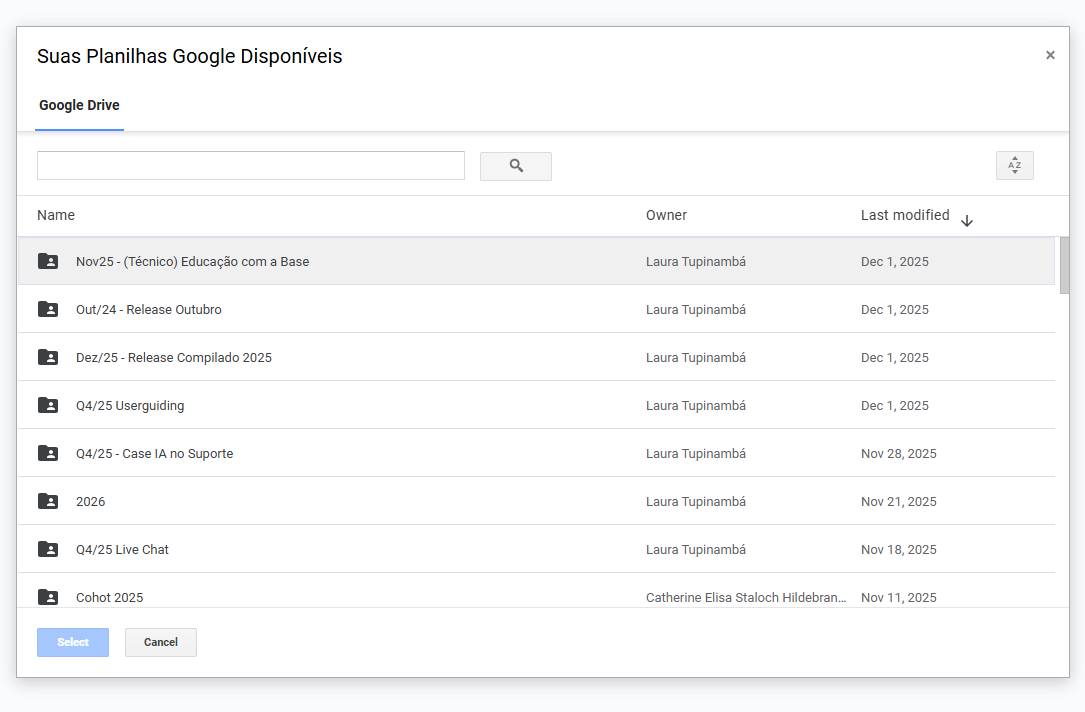Click the Last modified sort arrow
The height and width of the screenshot is (712, 1085).
(967, 221)
